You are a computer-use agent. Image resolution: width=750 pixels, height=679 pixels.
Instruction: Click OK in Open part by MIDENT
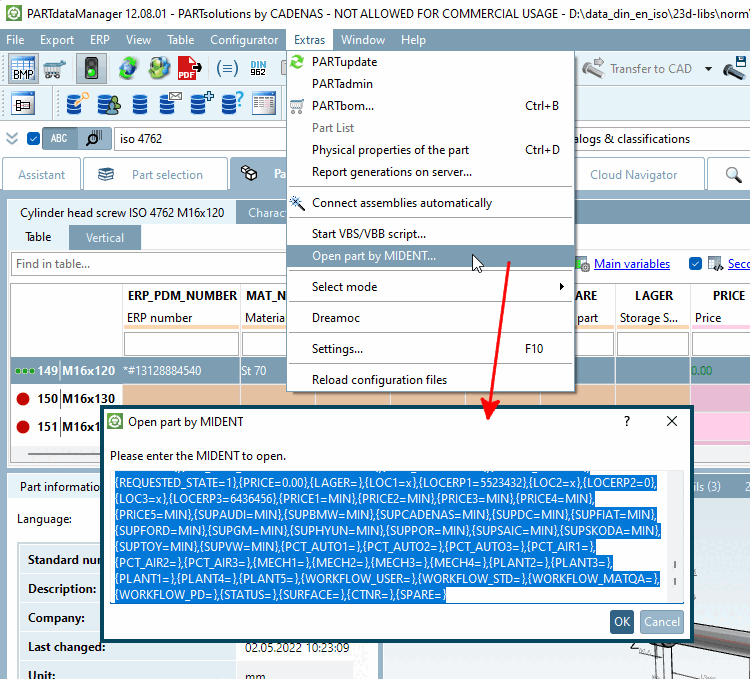621,622
